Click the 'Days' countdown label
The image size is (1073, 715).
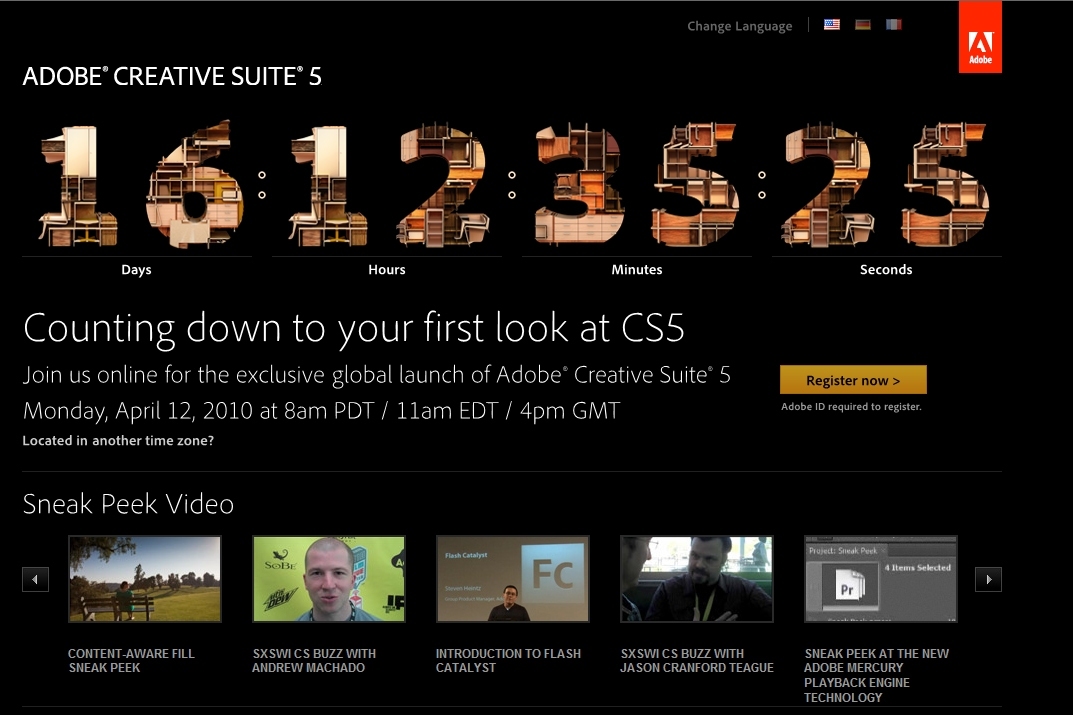(x=136, y=270)
